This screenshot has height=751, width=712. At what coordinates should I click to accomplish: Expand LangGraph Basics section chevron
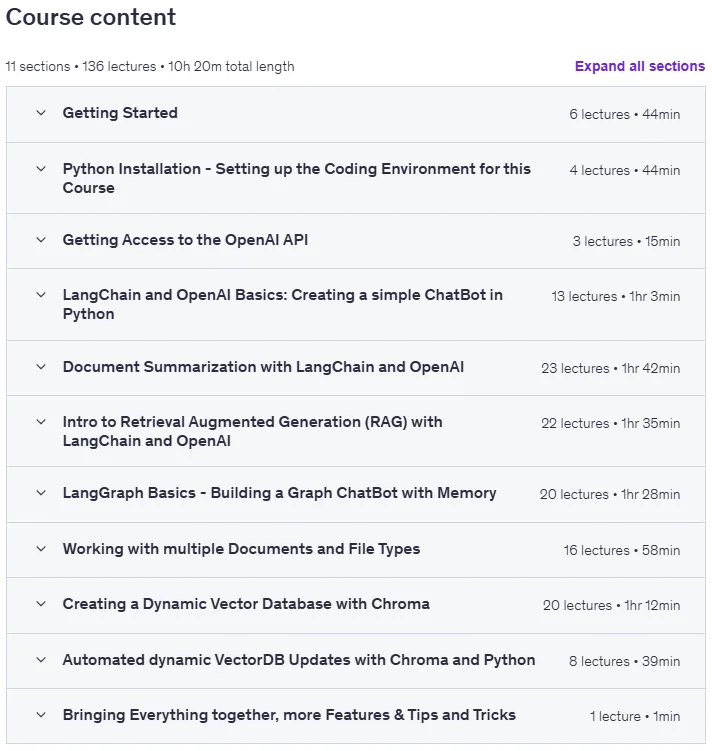click(41, 493)
